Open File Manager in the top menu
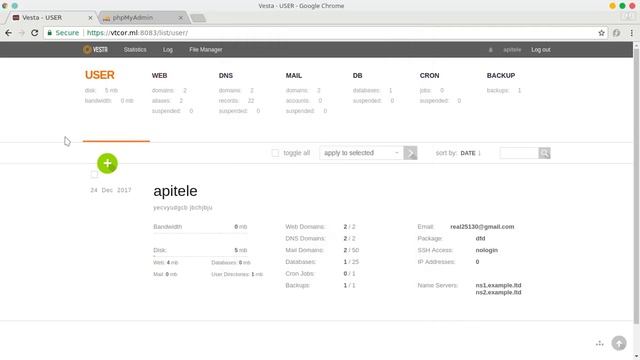Image resolution: width=640 pixels, height=360 pixels. tap(206, 50)
